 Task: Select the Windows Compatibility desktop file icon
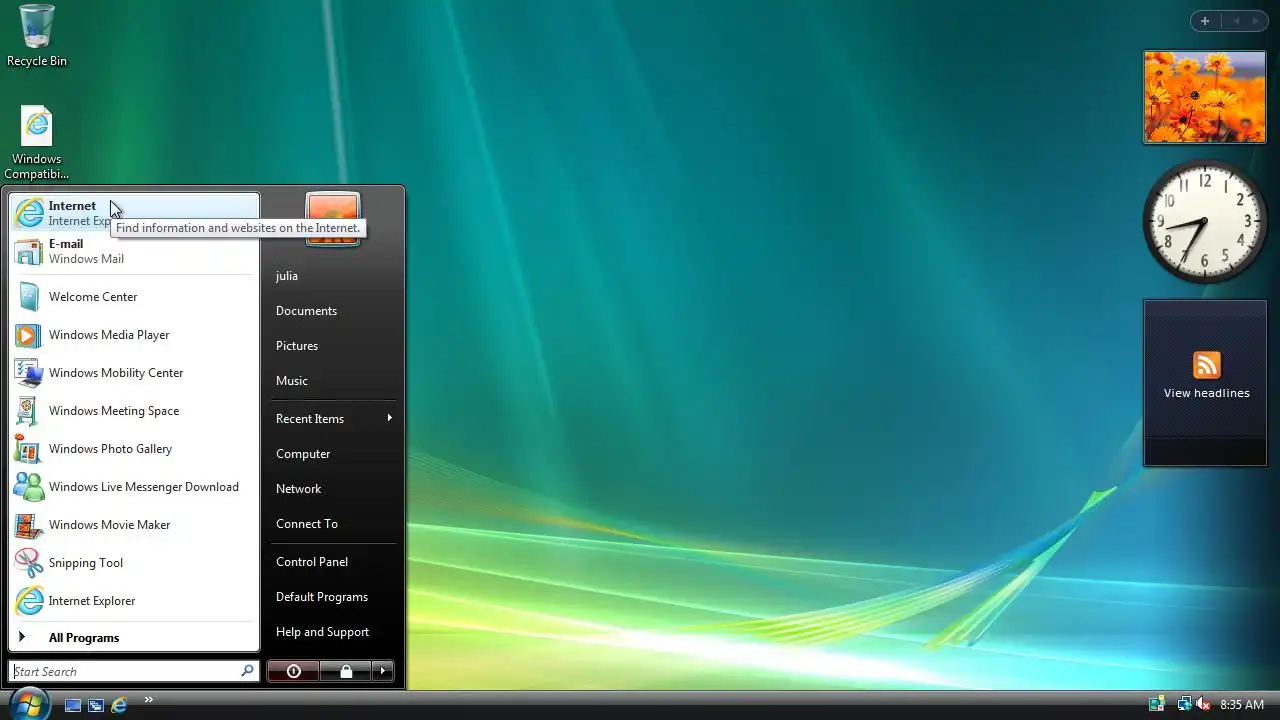[37, 143]
